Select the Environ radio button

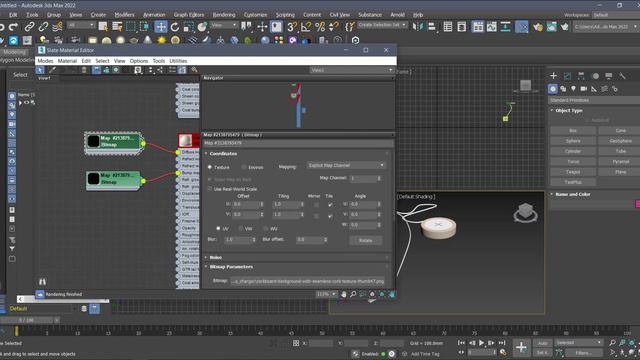(244, 167)
